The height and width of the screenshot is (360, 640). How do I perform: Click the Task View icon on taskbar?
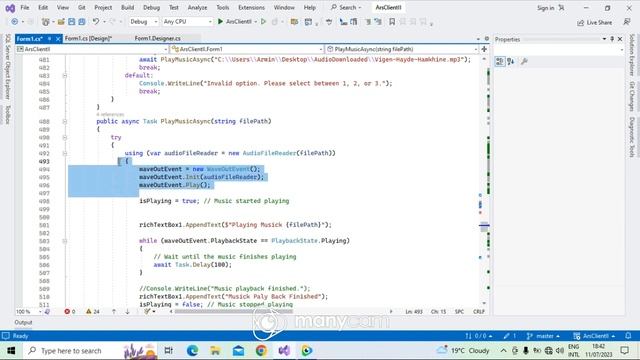pyautogui.click(x=168, y=351)
